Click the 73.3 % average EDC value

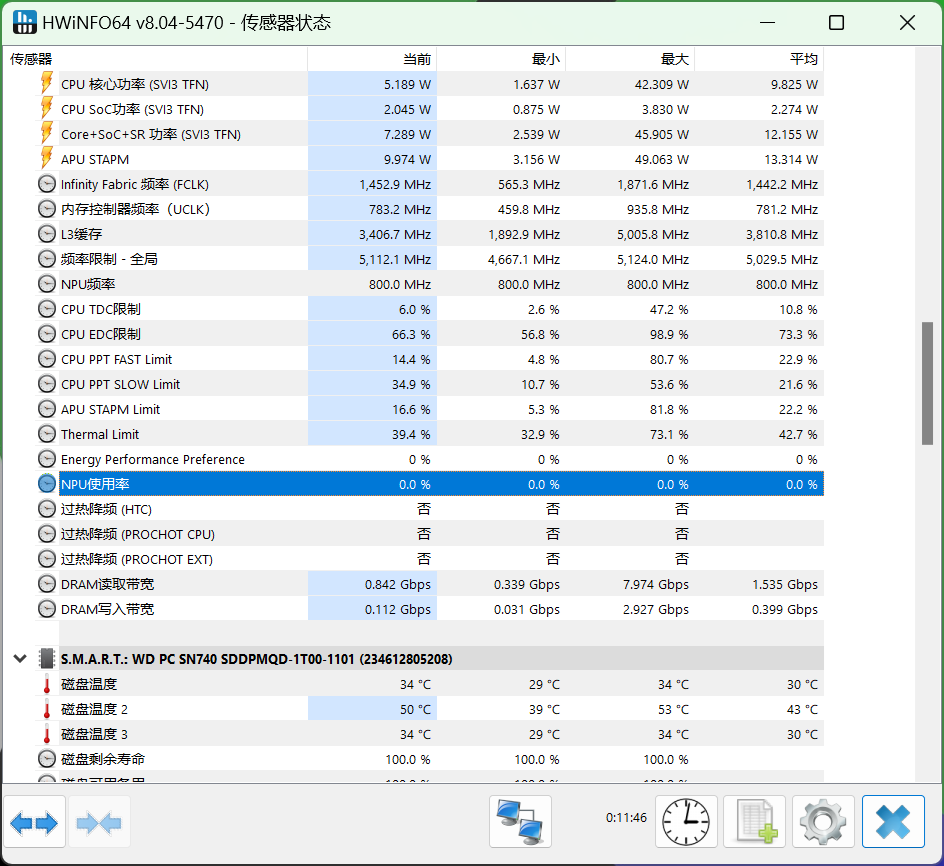click(x=798, y=334)
